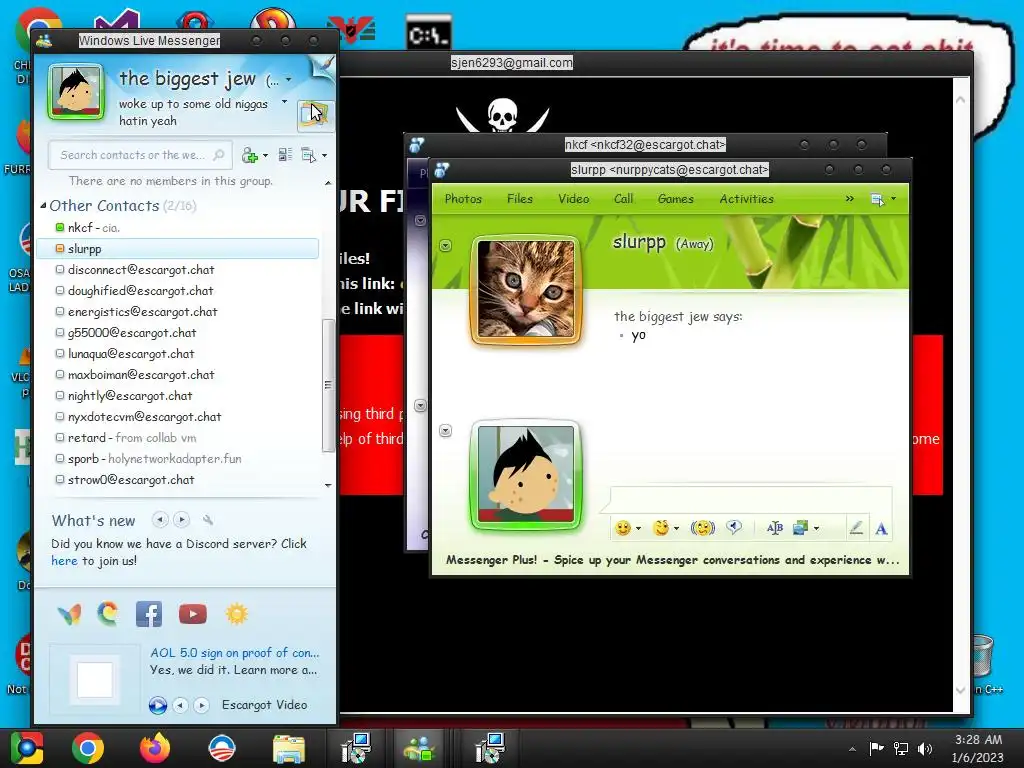Image resolution: width=1024 pixels, height=768 pixels.
Task: Open the chat window menu icon
Action: [878, 199]
